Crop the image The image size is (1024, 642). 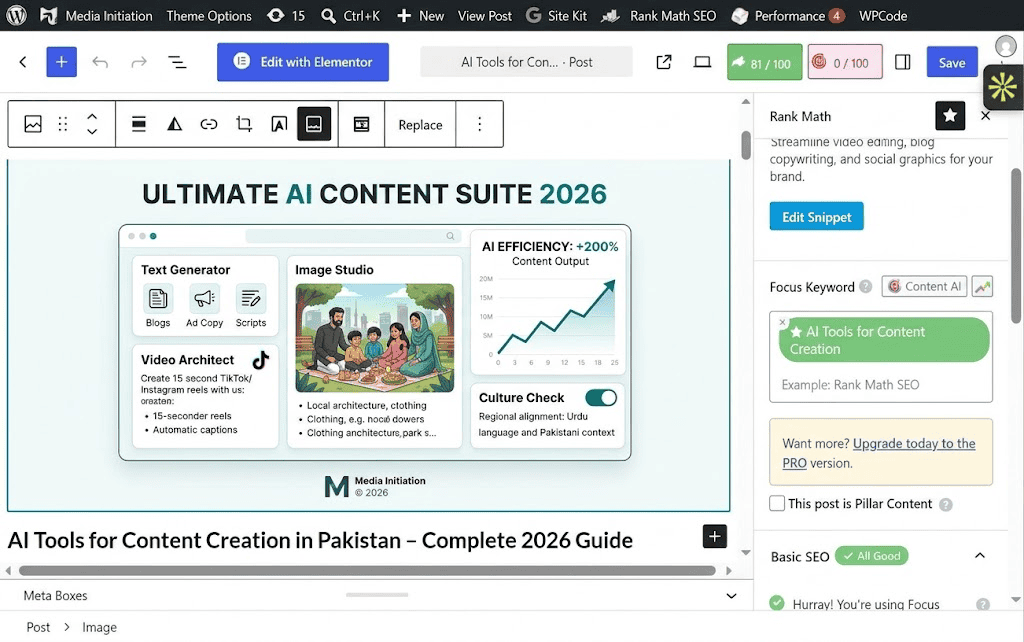(244, 124)
